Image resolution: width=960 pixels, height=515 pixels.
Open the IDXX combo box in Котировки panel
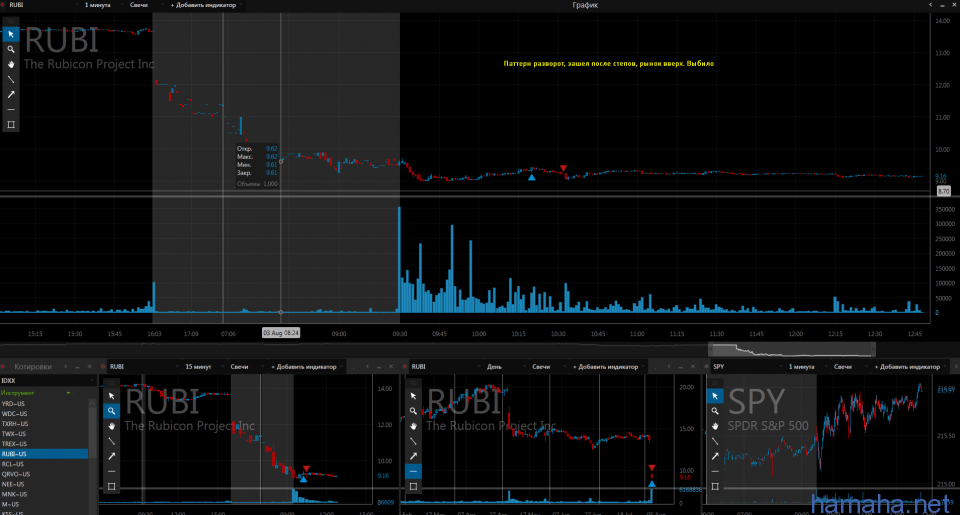[x=48, y=381]
